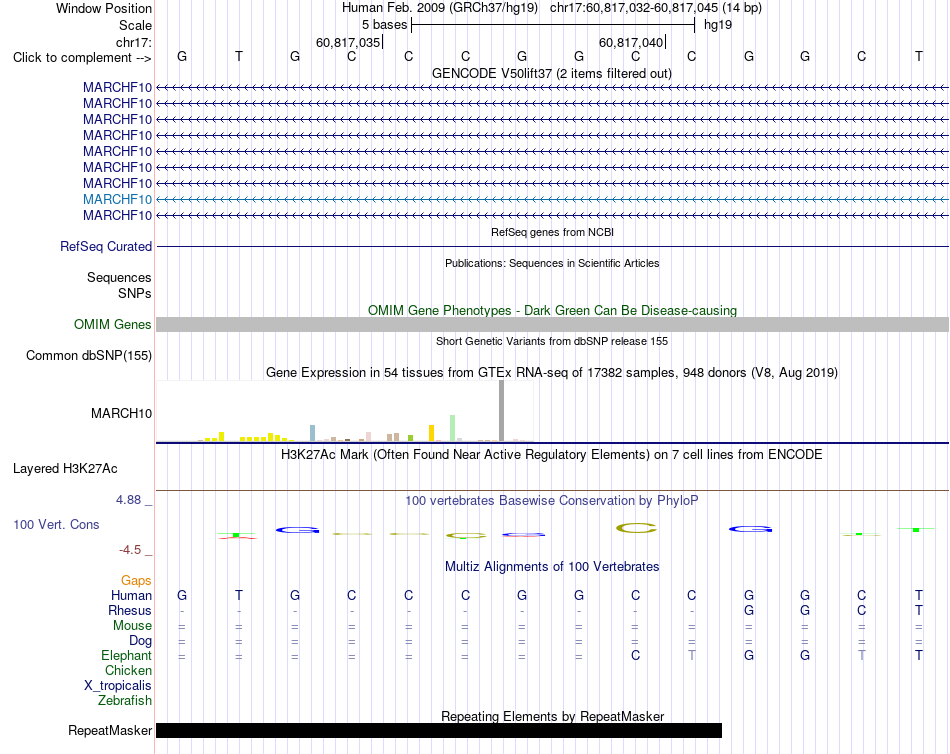Click the '100 Vert. Cons' track label
This screenshot has width=950, height=754.
pyautogui.click(x=56, y=525)
